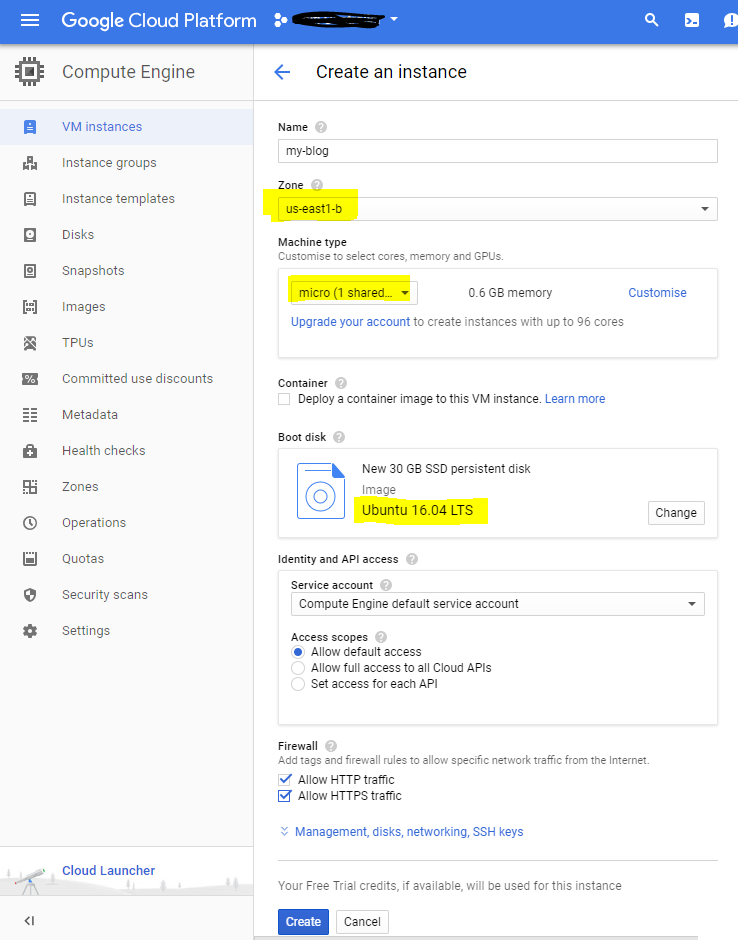Click the Committed use discounts percent icon
The height and width of the screenshot is (940, 738).
30,379
